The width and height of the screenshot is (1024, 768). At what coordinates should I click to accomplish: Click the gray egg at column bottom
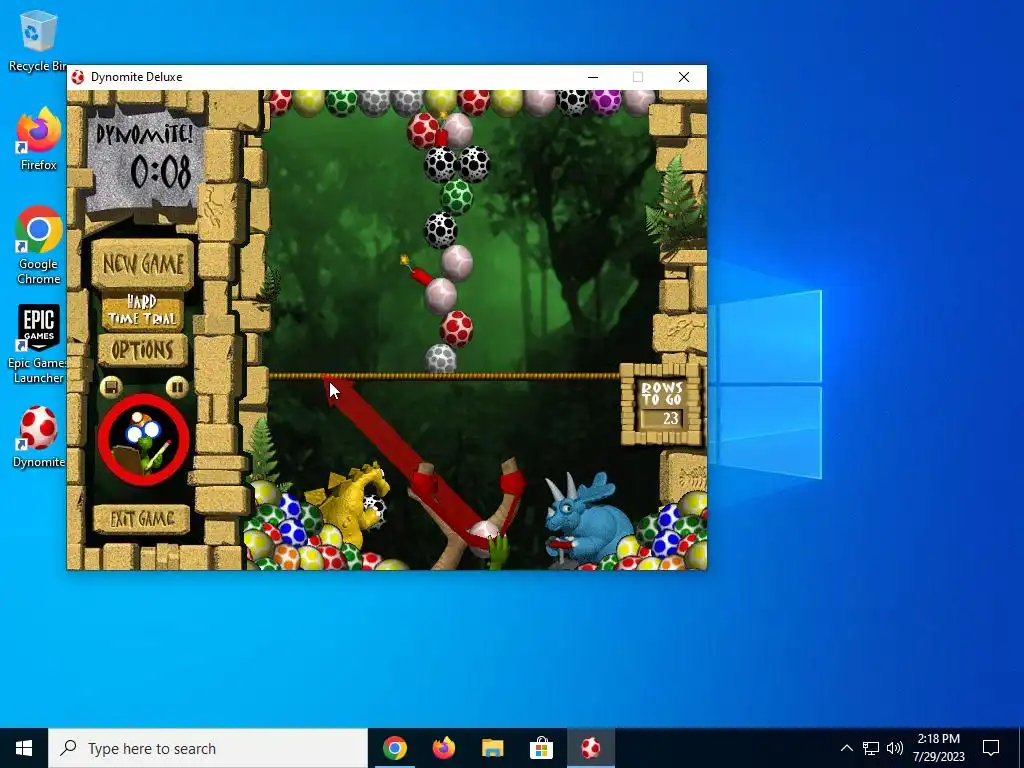(x=441, y=359)
